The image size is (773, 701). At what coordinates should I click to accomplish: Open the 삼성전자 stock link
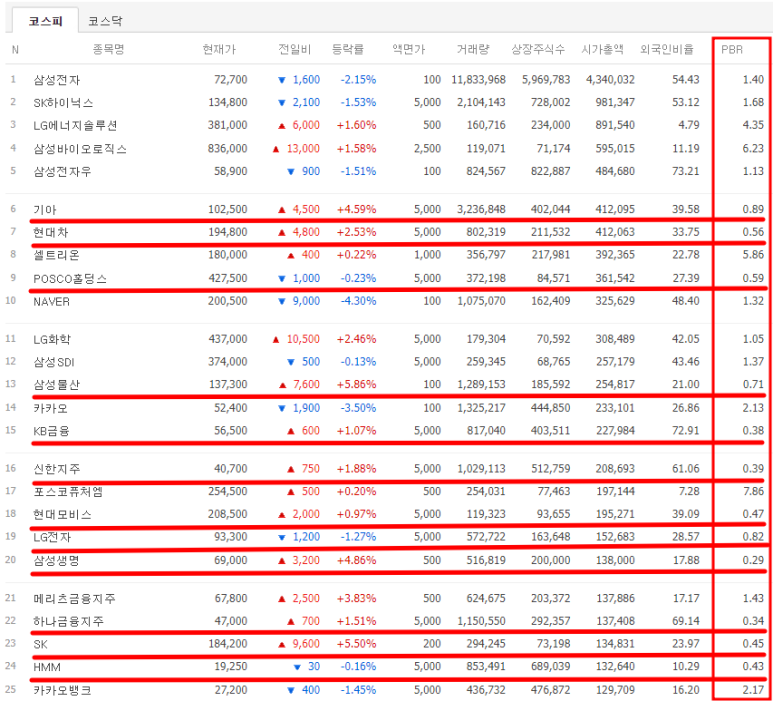pyautogui.click(x=57, y=80)
